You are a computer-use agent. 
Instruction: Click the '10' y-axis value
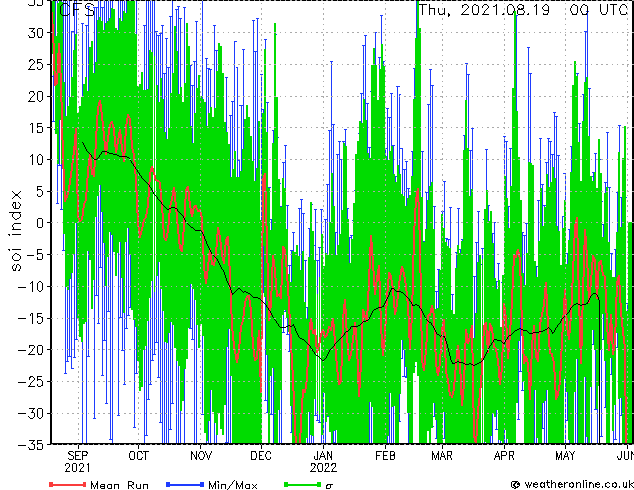[35, 160]
